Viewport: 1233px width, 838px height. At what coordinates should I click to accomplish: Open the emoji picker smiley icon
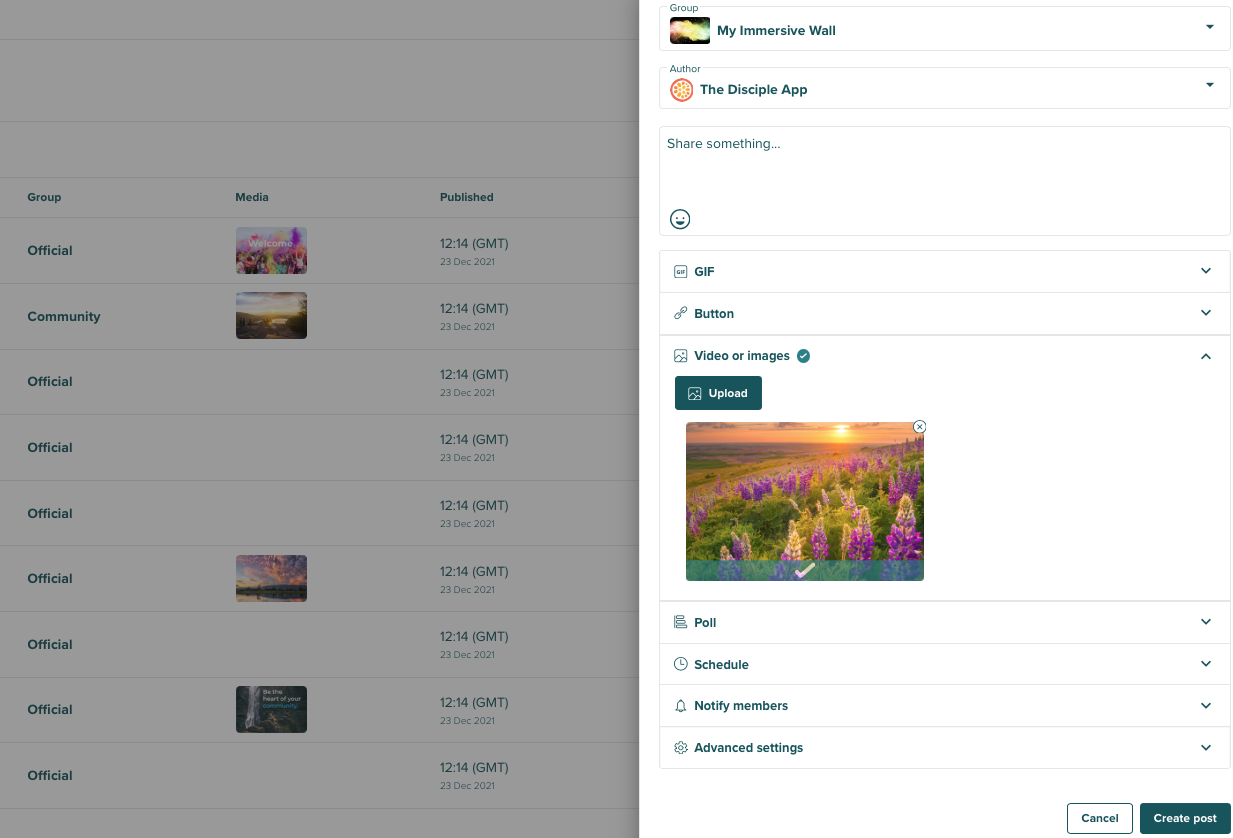[680, 219]
